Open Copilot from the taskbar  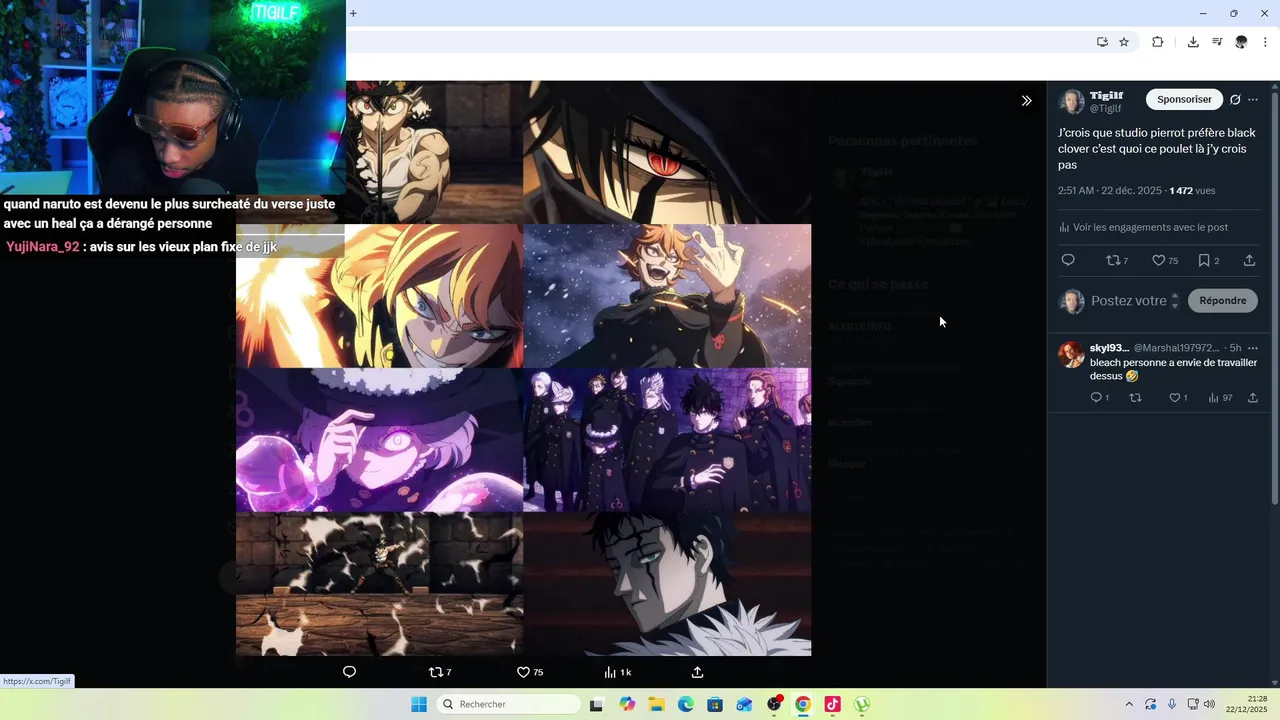627,704
